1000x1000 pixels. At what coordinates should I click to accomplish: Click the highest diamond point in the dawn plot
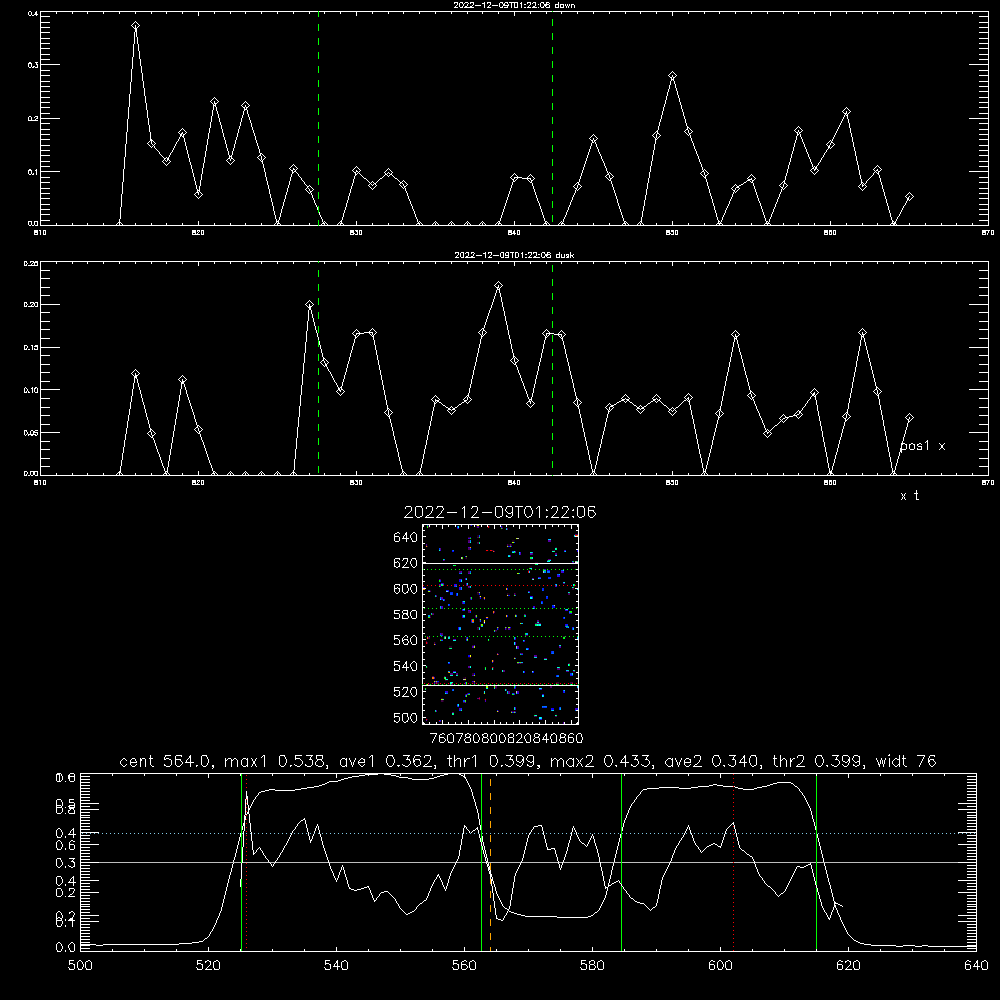tap(135, 26)
